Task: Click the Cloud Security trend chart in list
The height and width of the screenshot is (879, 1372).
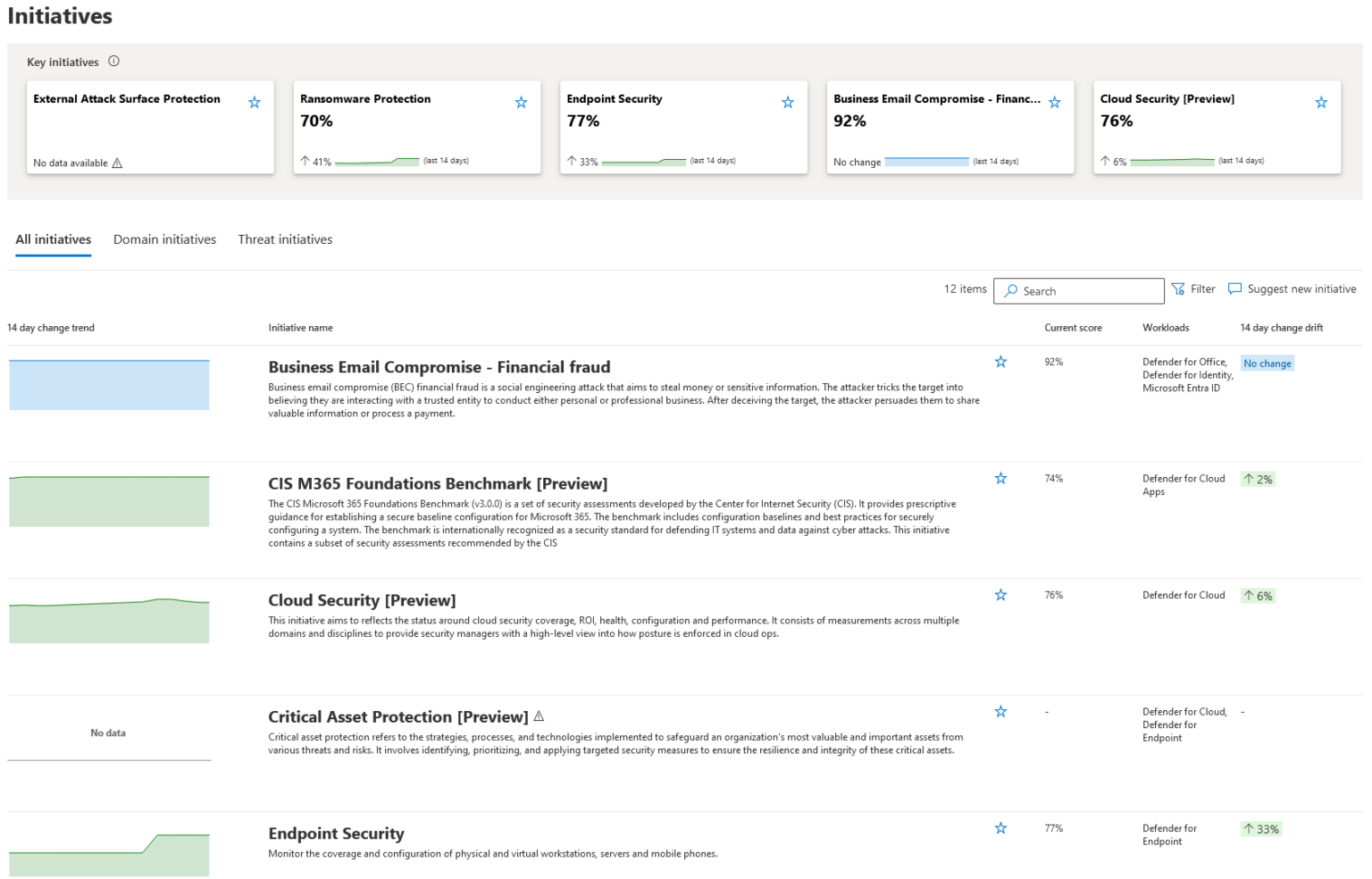Action: 109,620
